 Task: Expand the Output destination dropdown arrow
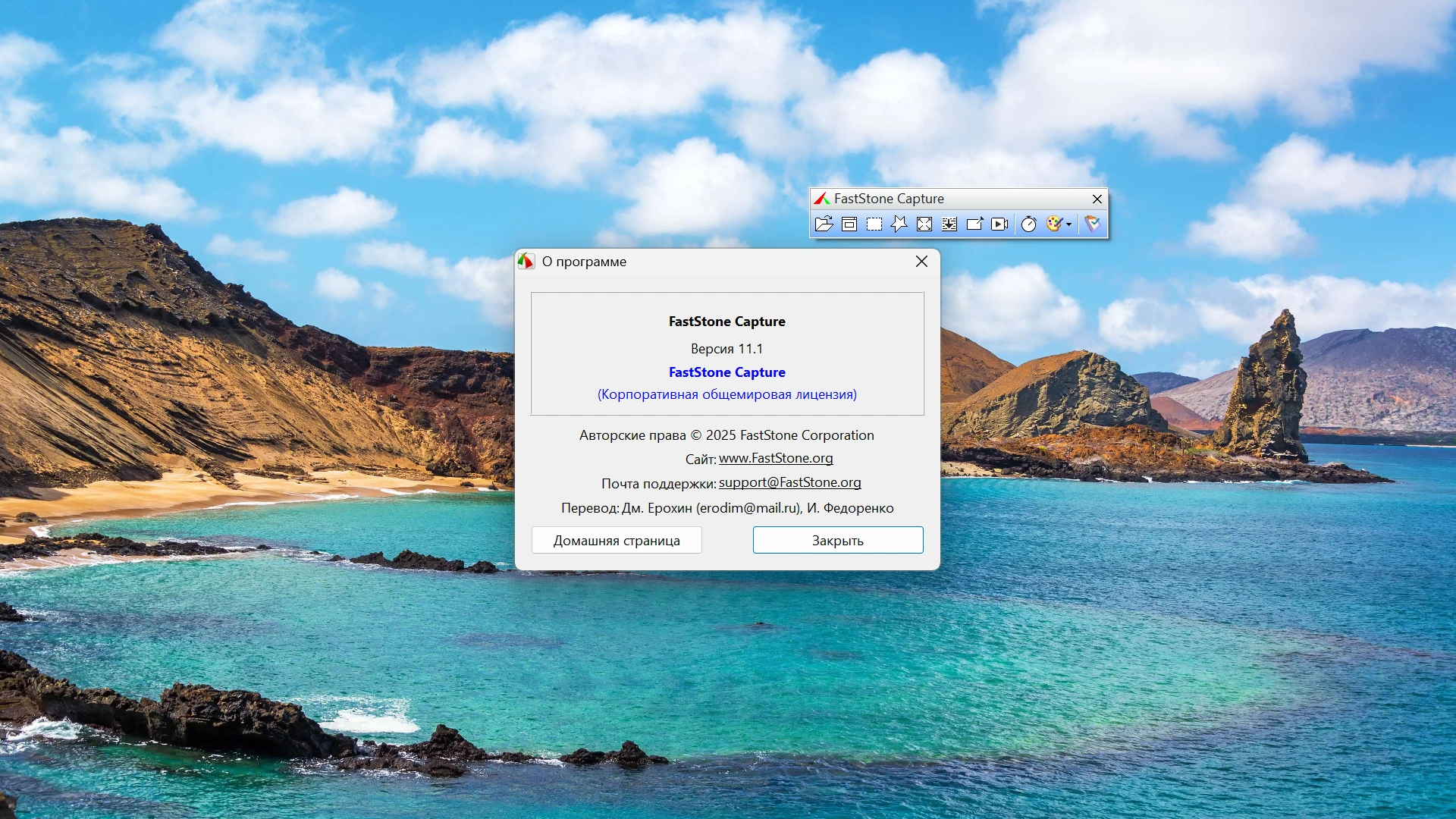coord(1068,224)
